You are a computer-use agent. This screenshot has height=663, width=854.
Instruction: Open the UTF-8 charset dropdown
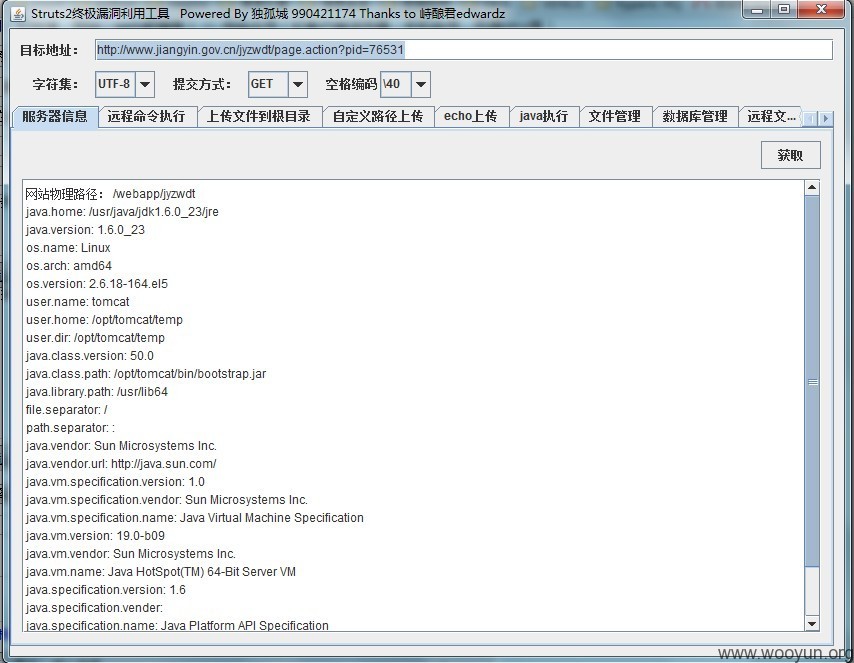coord(144,84)
